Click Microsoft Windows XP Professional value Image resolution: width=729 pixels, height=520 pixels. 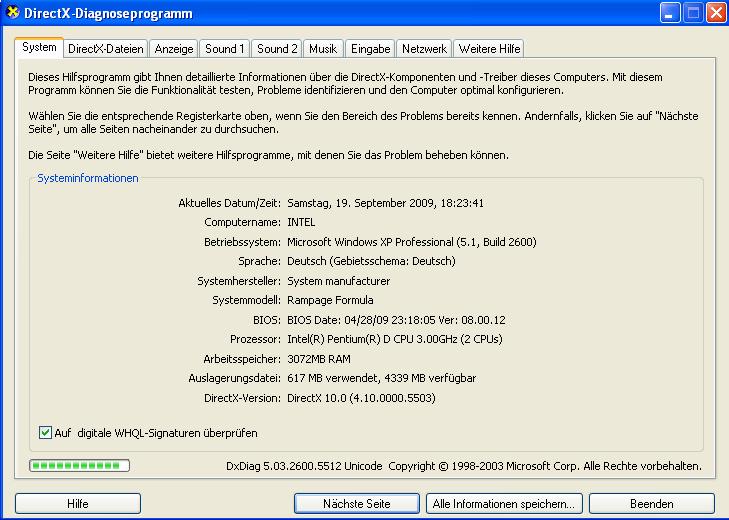coord(412,242)
